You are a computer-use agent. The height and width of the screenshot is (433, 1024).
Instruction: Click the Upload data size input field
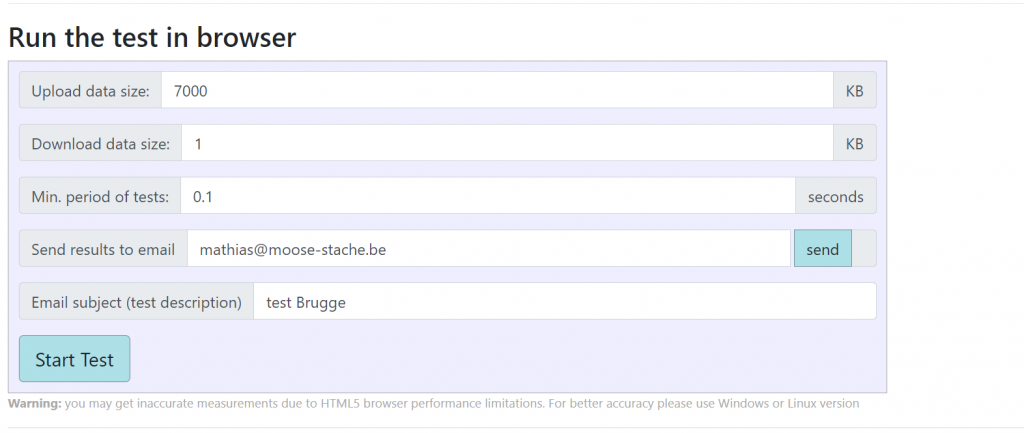tap(497, 91)
